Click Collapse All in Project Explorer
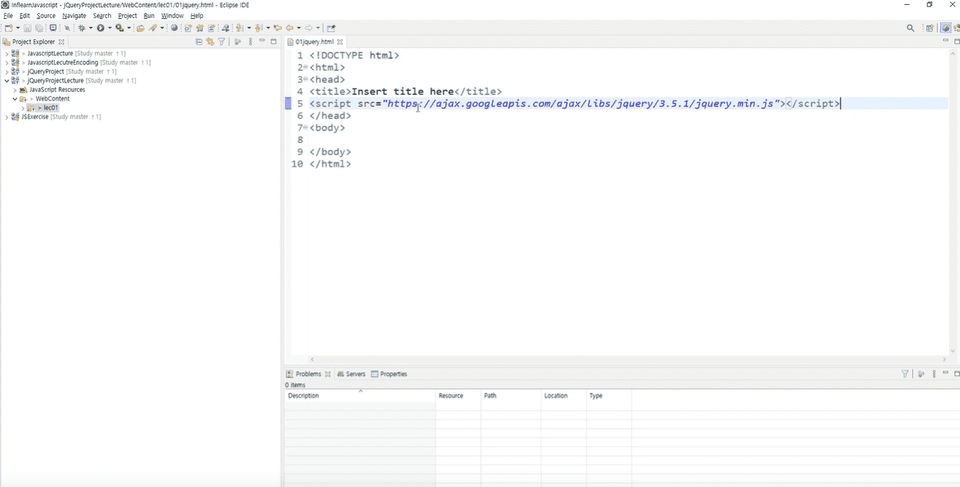 click(198, 42)
